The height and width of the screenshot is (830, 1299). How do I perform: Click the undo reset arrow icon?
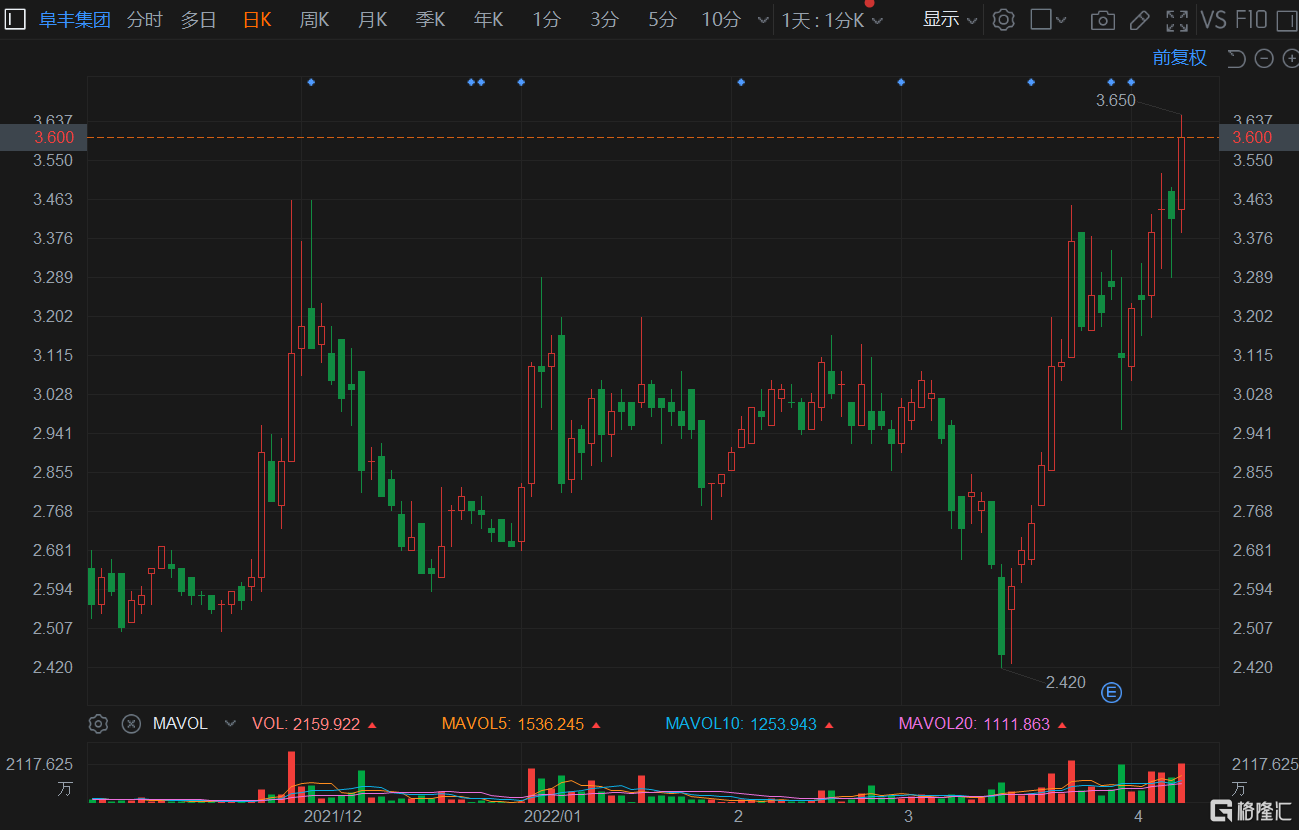1236,59
